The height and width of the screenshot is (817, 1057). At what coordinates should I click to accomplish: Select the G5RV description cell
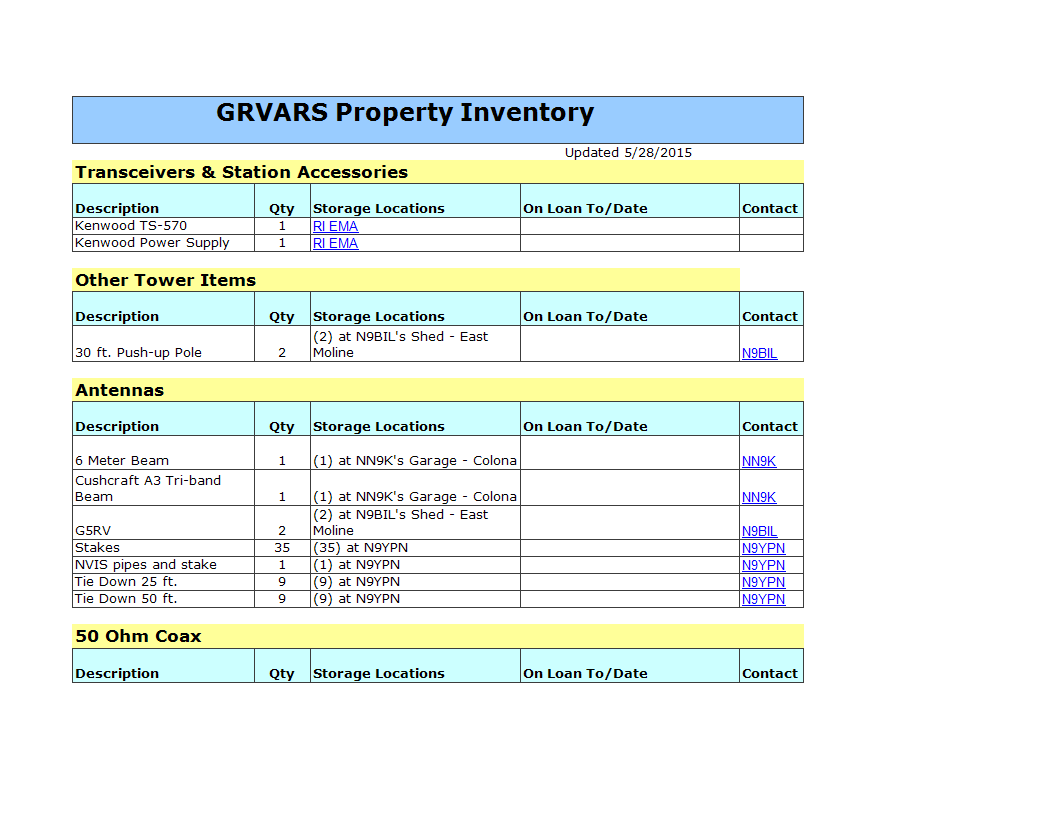click(x=92, y=531)
